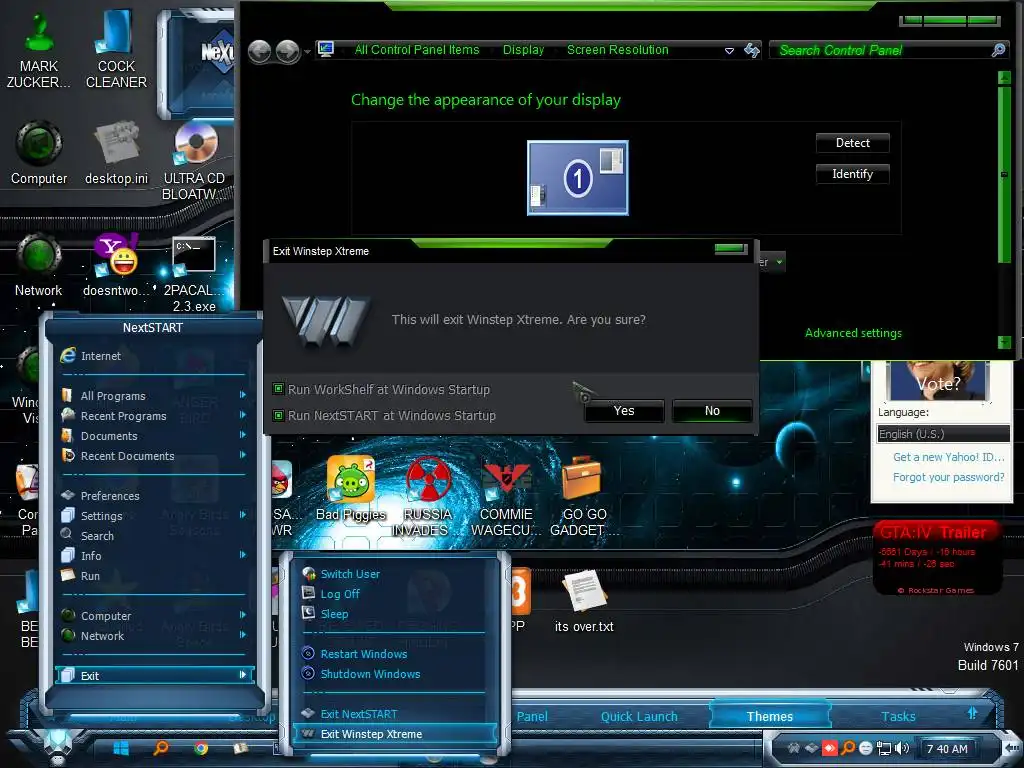Cancel exit with the No button
The width and height of the screenshot is (1024, 768).
point(712,411)
